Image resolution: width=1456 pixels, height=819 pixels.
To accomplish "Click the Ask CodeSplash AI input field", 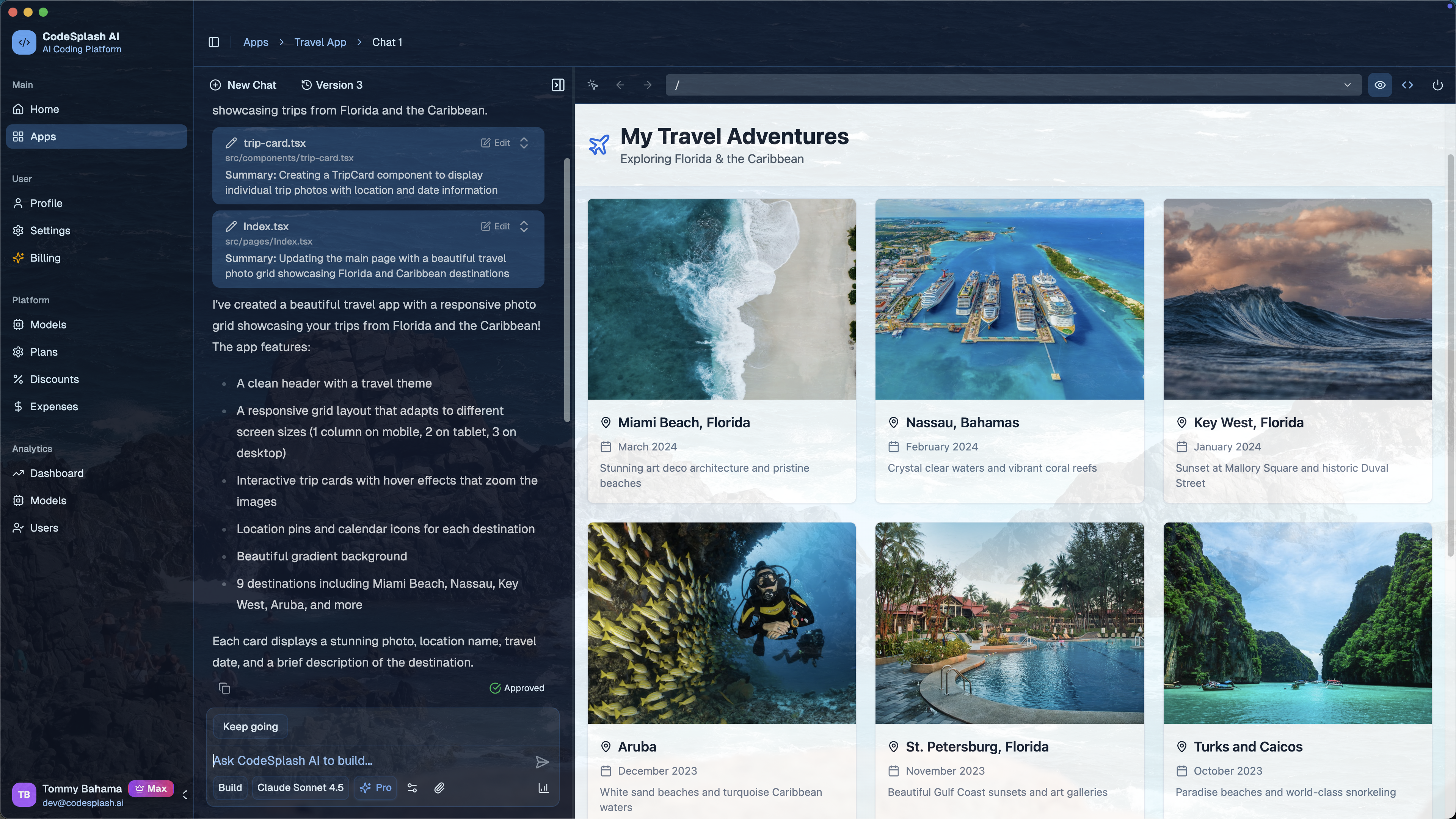I will tap(339, 760).
